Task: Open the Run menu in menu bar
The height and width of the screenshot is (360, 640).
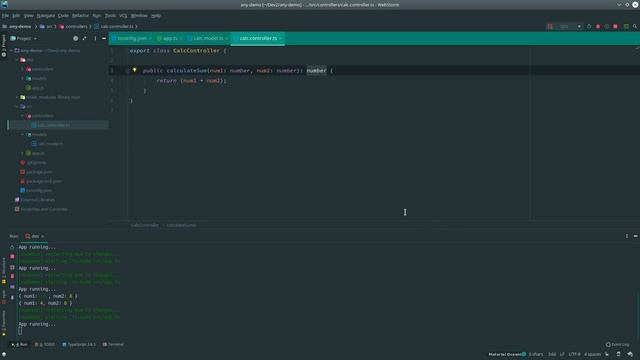Action: (x=96, y=16)
